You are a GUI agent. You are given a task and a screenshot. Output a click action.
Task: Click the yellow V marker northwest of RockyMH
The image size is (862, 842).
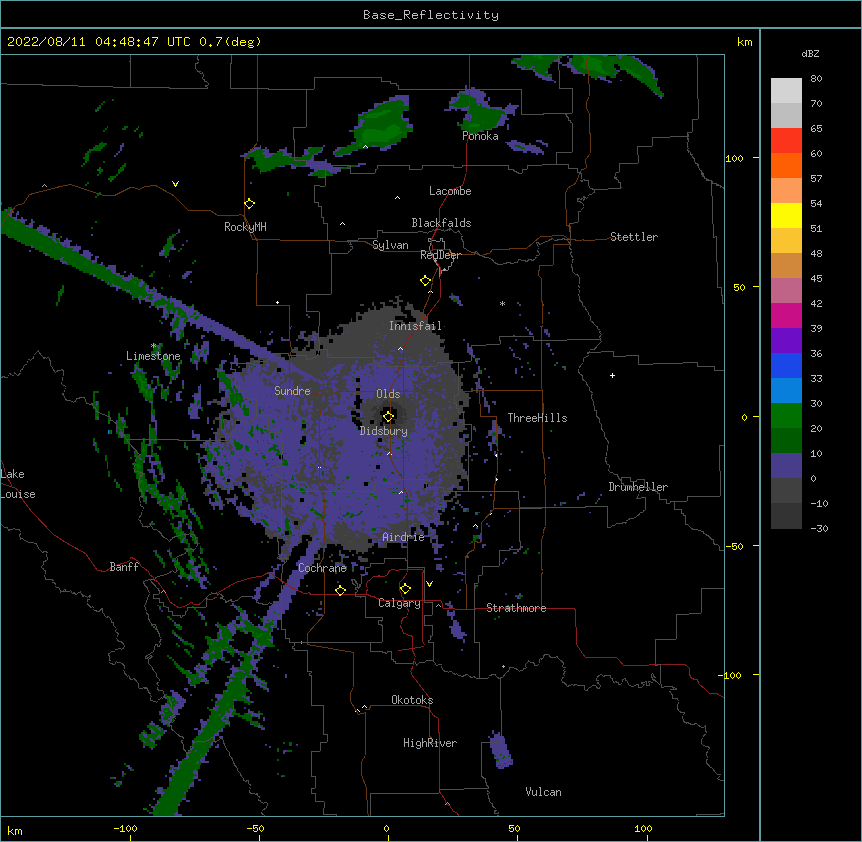[175, 184]
